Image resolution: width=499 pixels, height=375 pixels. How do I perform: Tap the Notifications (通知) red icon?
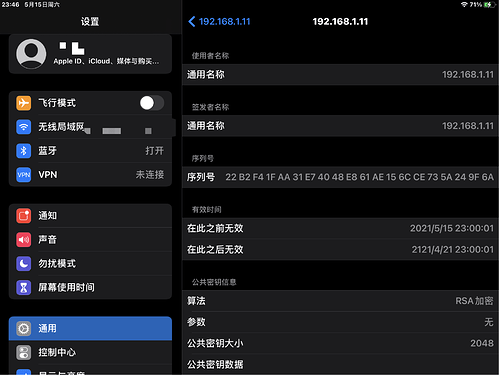tap(24, 216)
